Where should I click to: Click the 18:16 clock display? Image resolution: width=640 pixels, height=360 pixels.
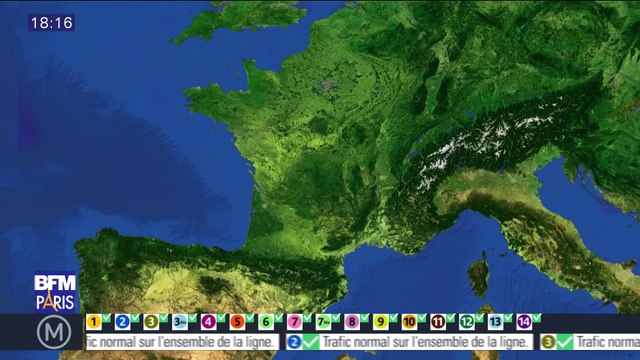pyautogui.click(x=52, y=22)
